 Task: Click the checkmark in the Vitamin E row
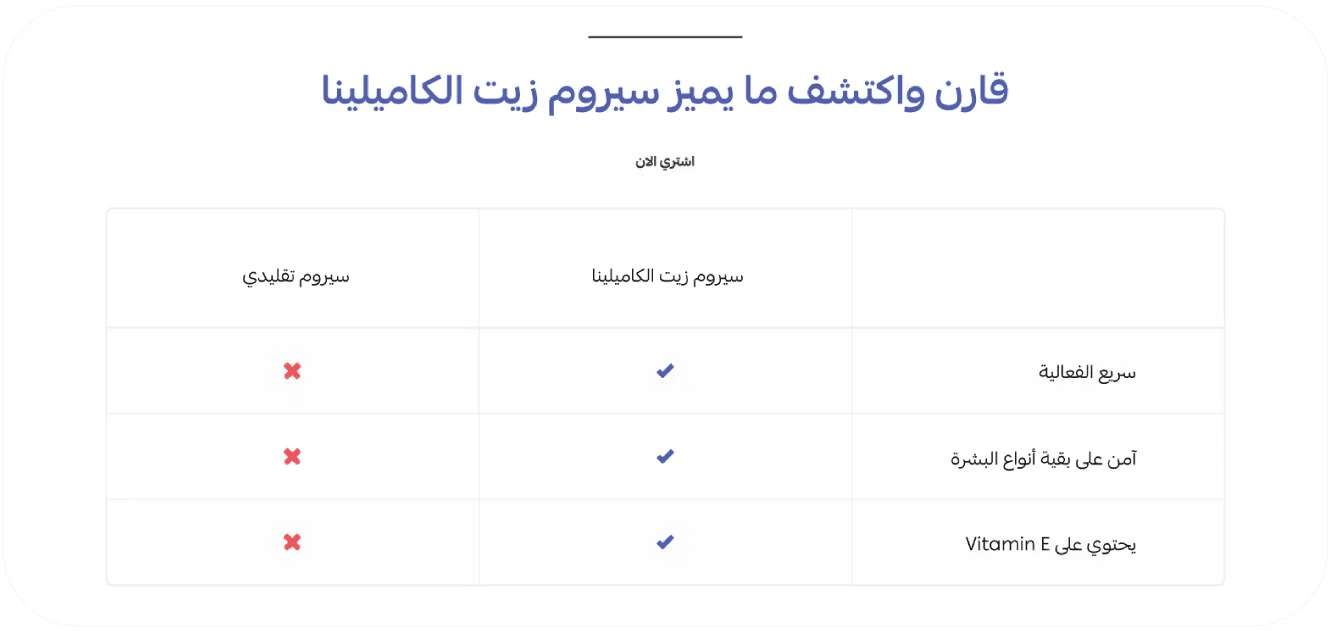(665, 543)
